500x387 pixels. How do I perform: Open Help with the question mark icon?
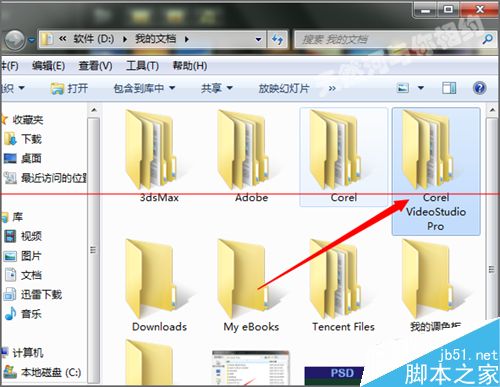pos(479,88)
